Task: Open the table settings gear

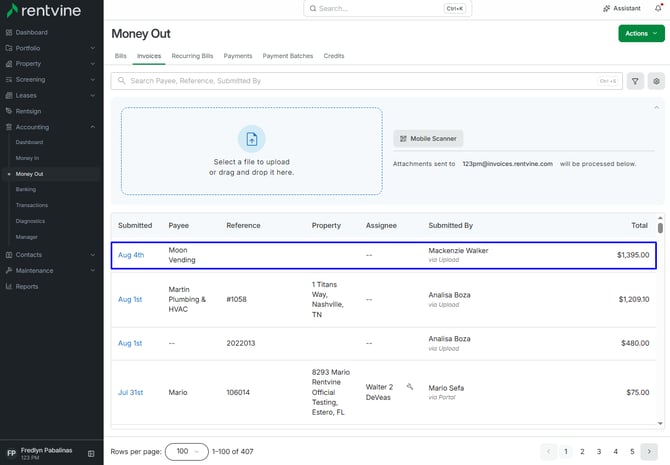Action: 656,81
